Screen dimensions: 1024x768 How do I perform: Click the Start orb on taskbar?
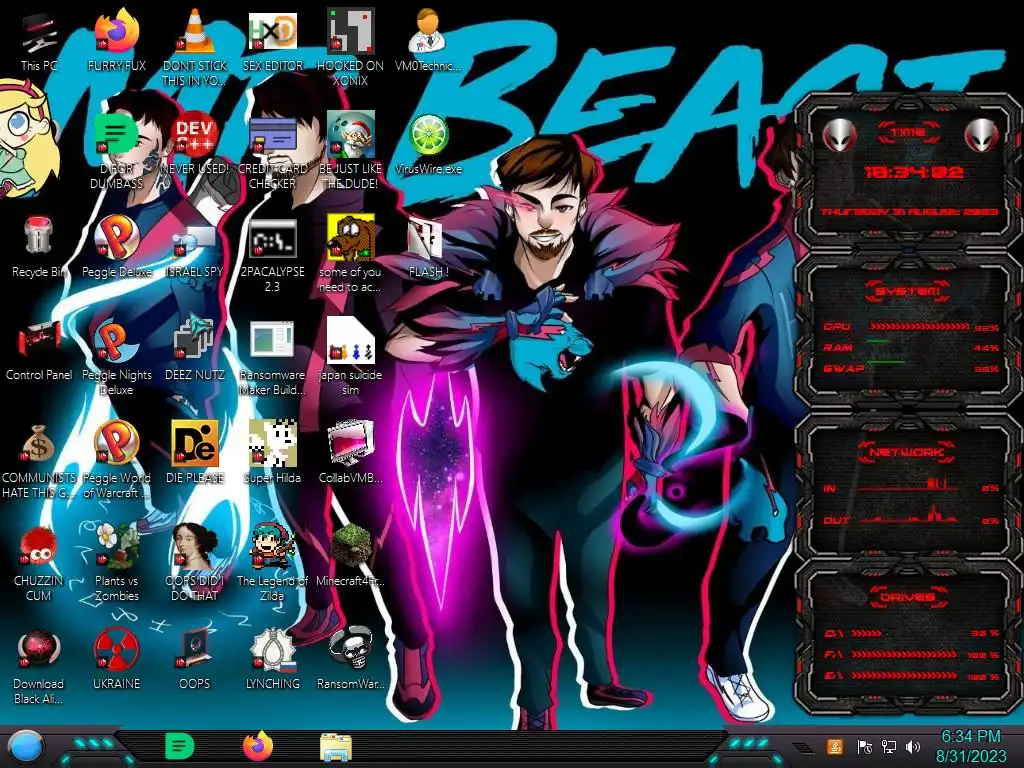tap(26, 746)
